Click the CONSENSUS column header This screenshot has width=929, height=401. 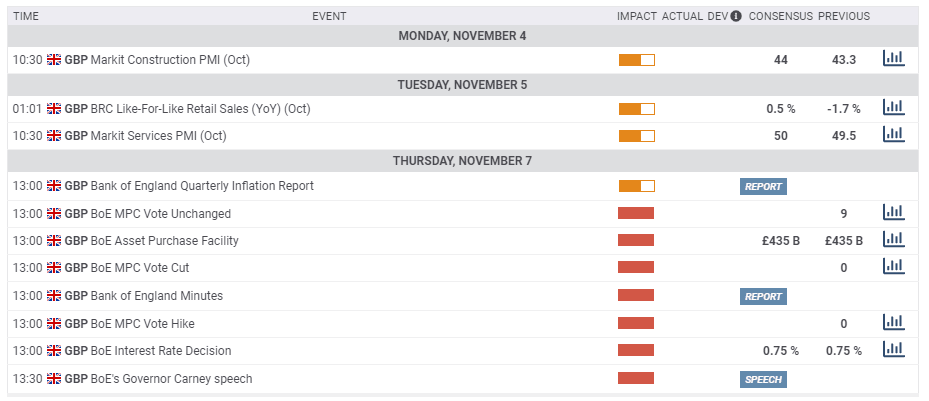coord(780,16)
